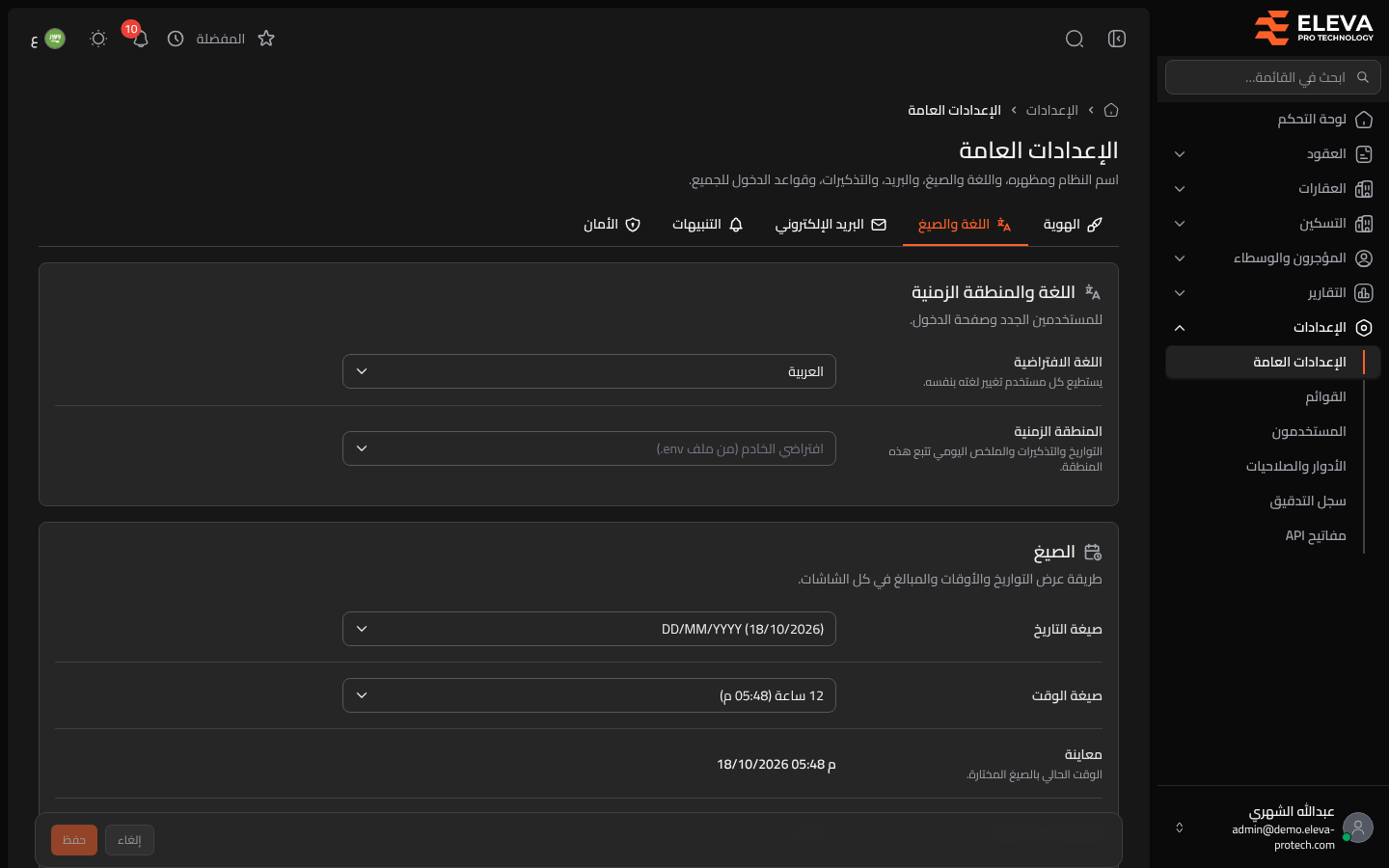Open the language flag selector
The height and width of the screenshot is (868, 1389).
[x=48, y=39]
